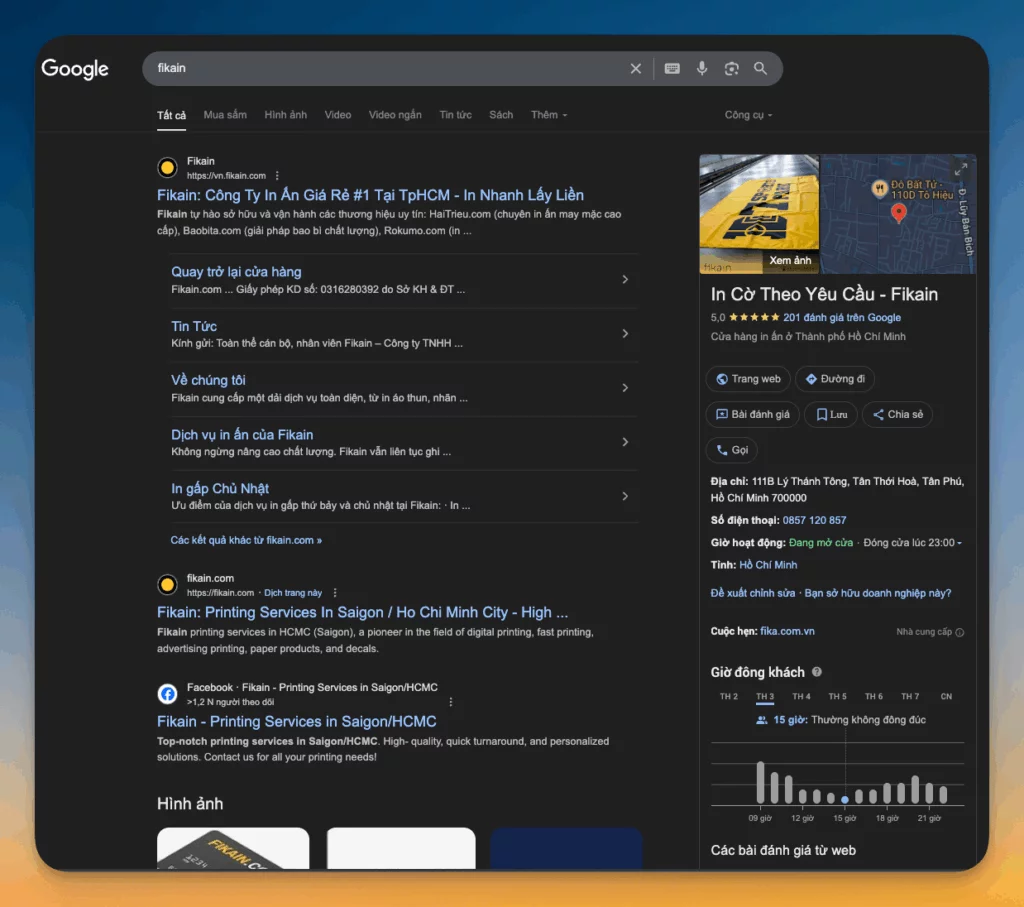Click the Đường đi directions button
The height and width of the screenshot is (907, 1024).
[x=835, y=379]
